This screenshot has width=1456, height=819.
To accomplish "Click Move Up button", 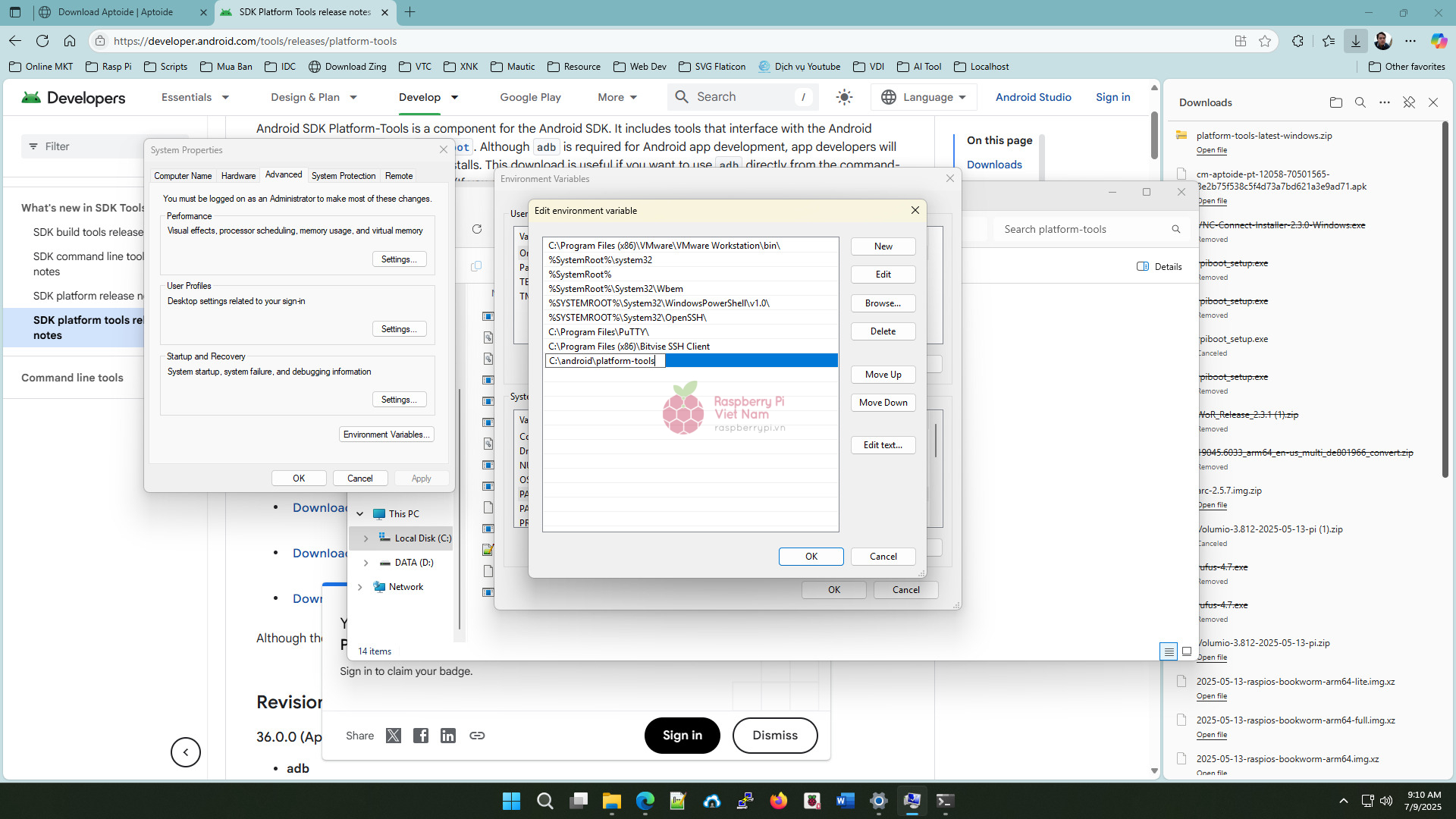I will click(883, 375).
